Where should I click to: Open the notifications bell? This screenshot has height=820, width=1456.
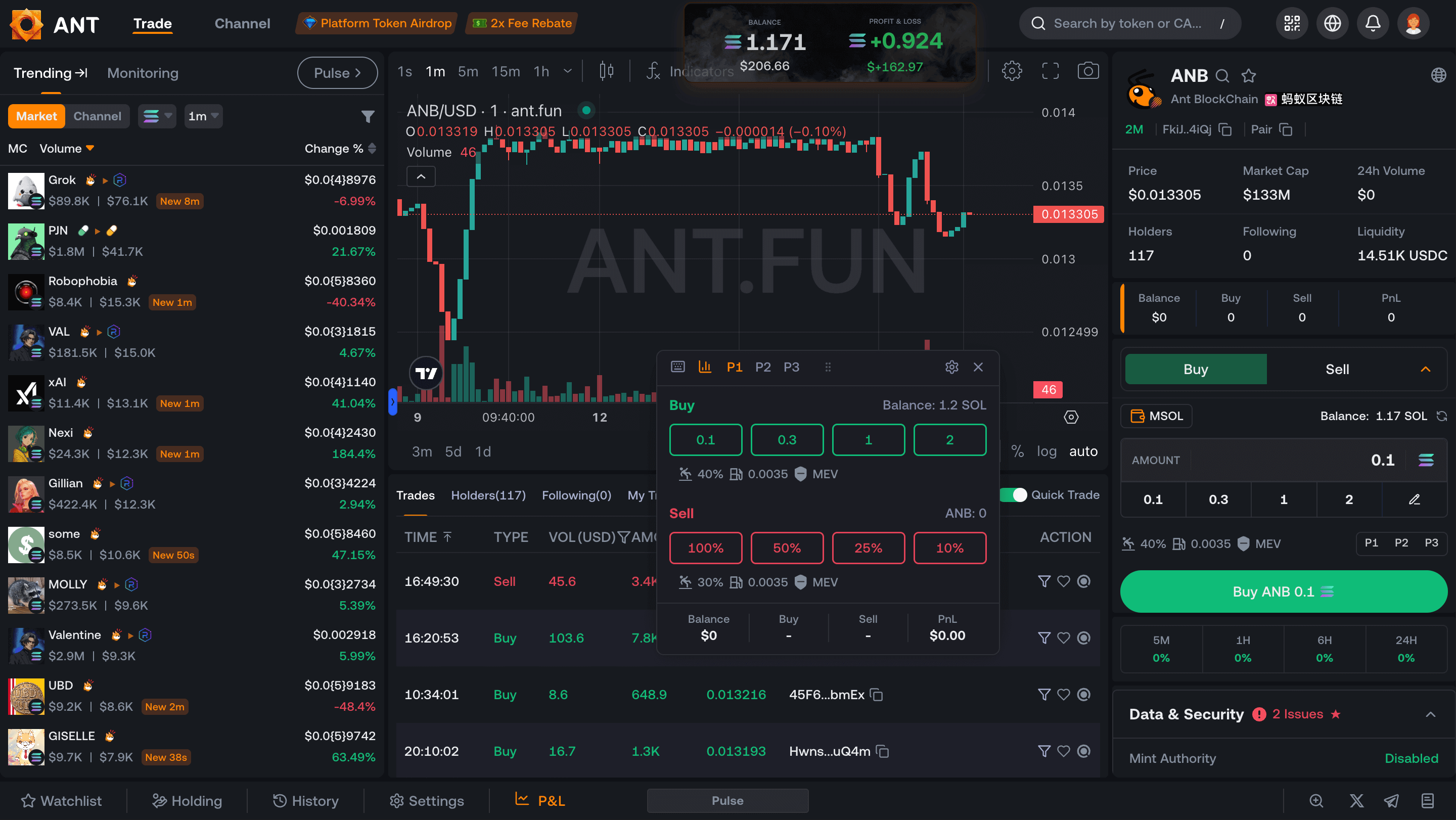tap(1373, 23)
